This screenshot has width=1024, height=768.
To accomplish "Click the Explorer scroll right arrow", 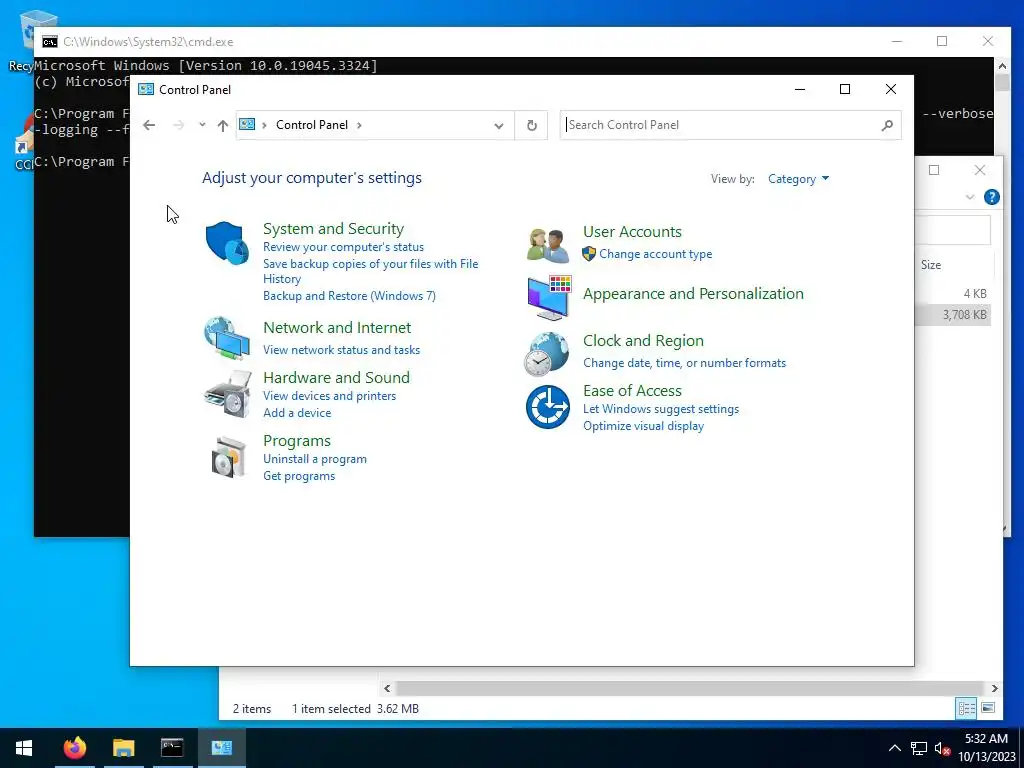I will point(994,688).
